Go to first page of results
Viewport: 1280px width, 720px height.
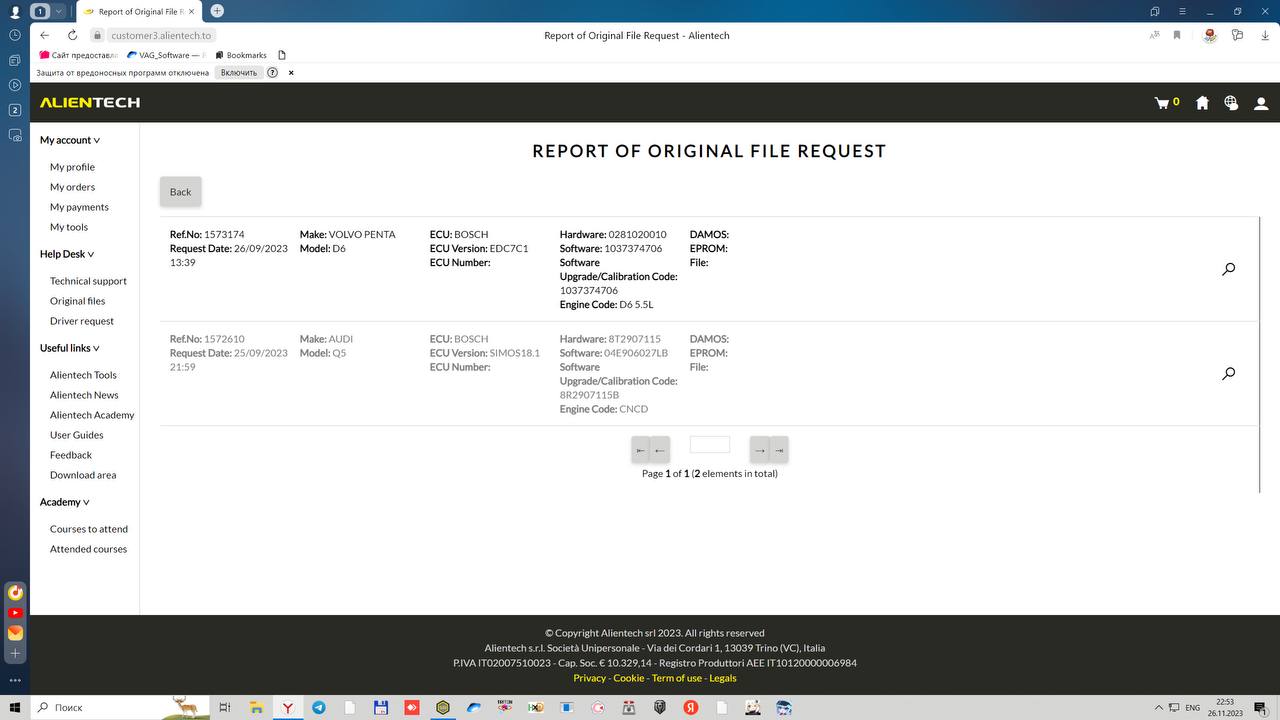pos(640,450)
